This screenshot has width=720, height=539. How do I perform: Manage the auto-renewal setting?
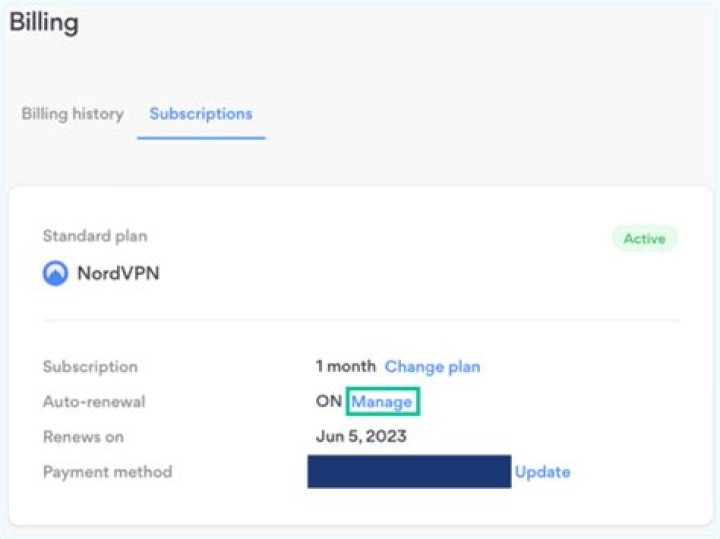pyautogui.click(x=382, y=402)
